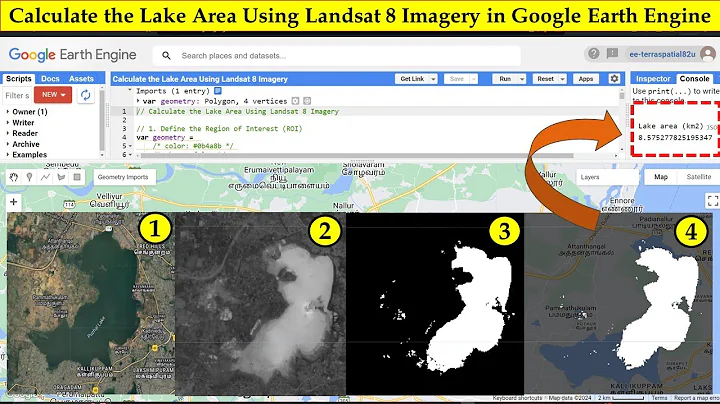This screenshot has height=404, width=720.
Task: Focus the Filter scripts field
Action: pos(17,95)
